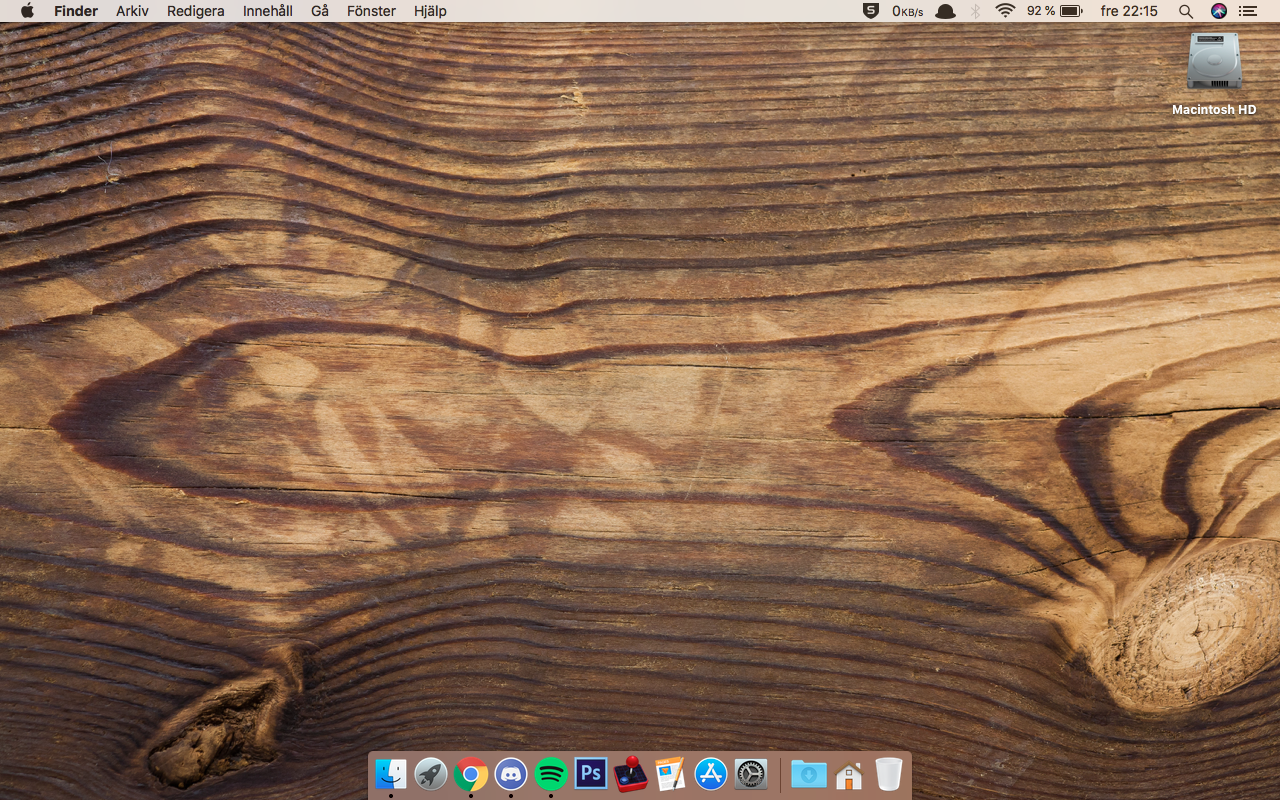
Task: Open Finder from the Dock
Action: point(391,773)
